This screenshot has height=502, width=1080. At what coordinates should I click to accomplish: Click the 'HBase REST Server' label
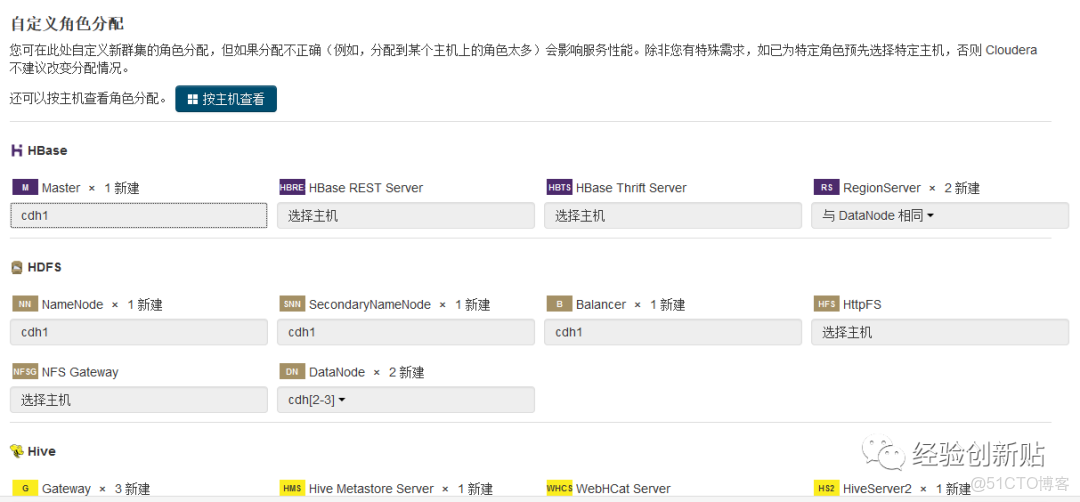(x=366, y=188)
